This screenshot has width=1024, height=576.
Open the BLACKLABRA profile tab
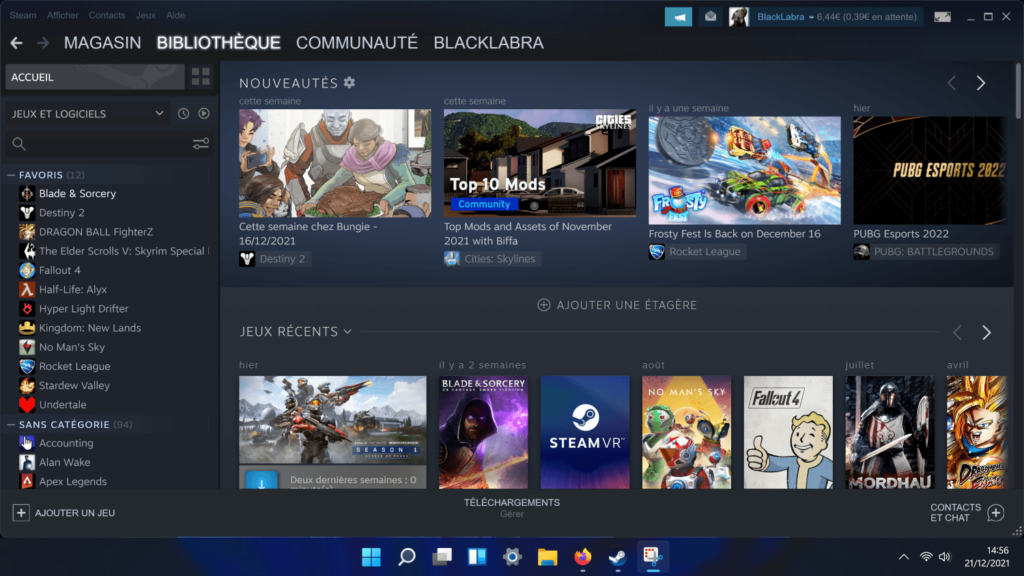(488, 43)
